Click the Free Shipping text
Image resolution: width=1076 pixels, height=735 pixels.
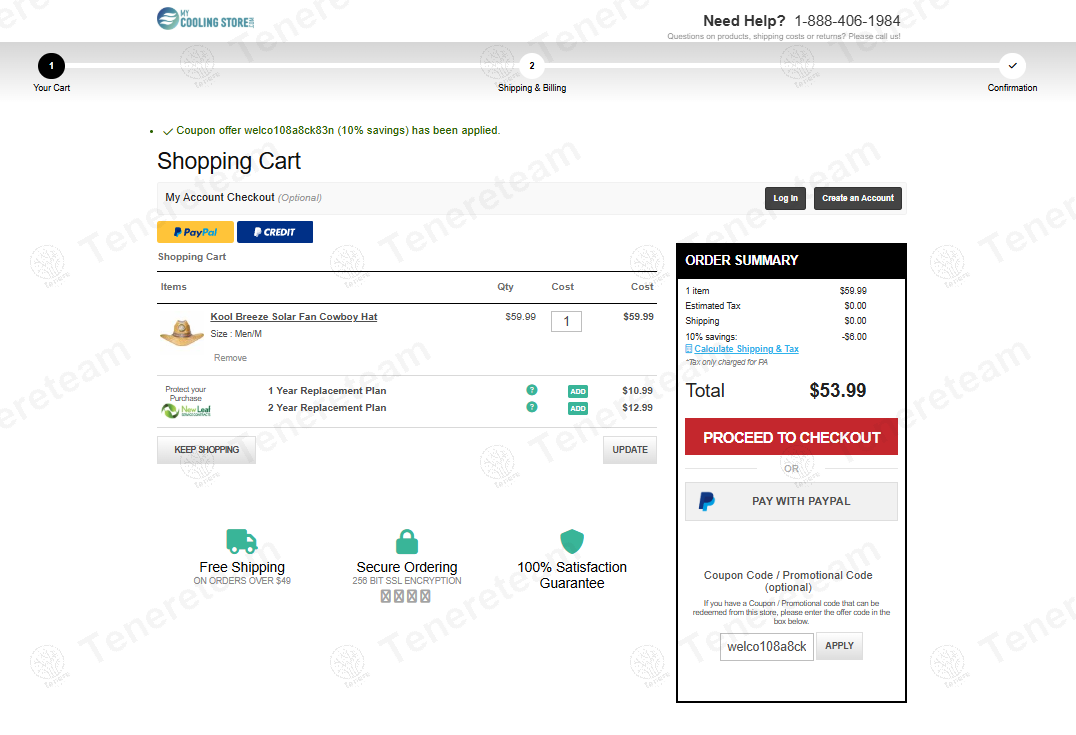242,567
